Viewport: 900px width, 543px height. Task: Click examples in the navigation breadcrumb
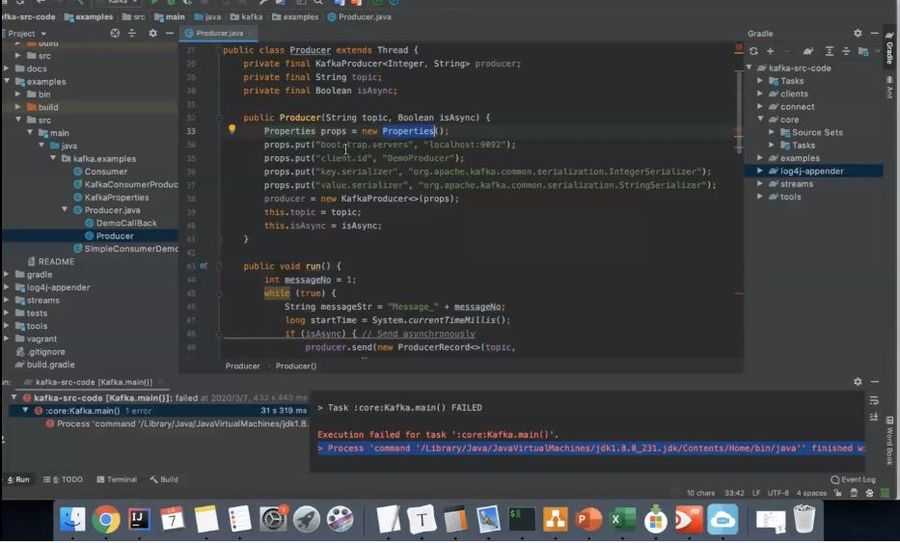tap(88, 17)
